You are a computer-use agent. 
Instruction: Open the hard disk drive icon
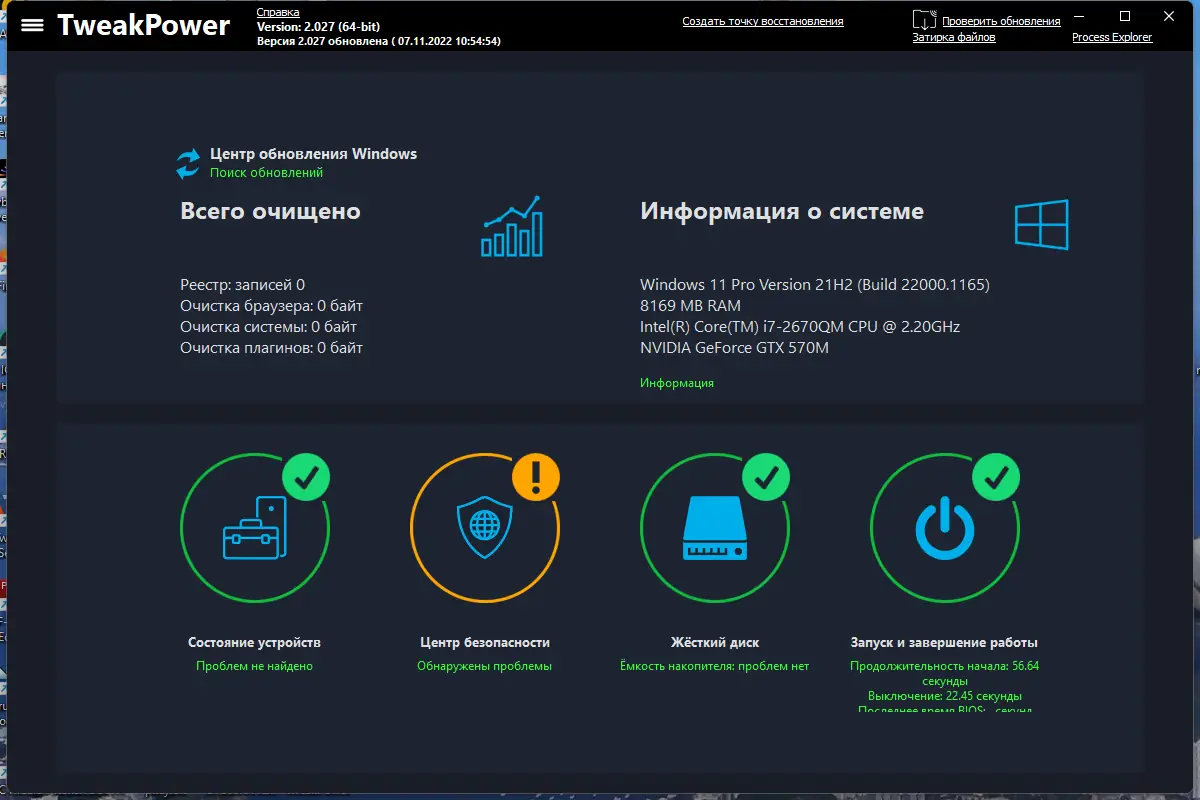715,528
